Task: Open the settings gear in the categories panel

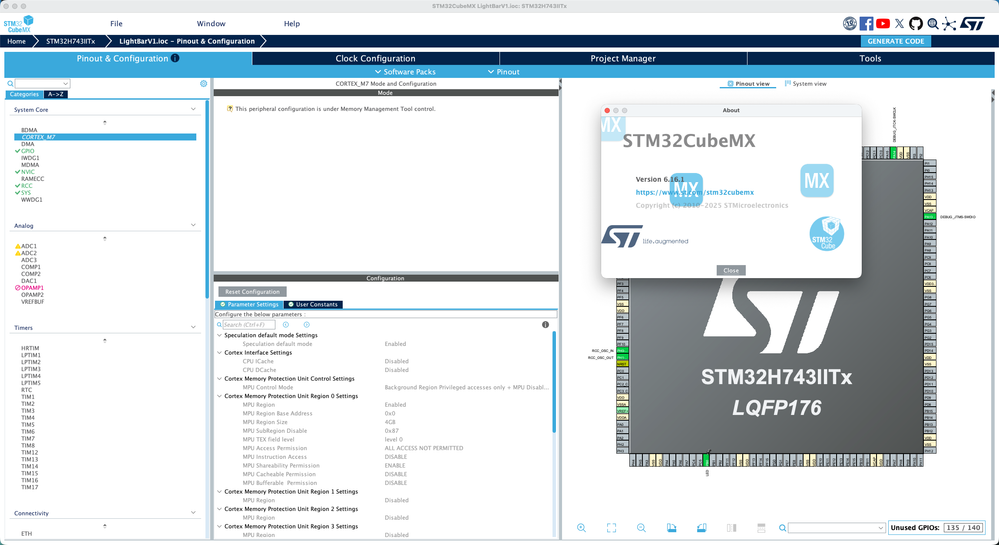Action: 203,84
